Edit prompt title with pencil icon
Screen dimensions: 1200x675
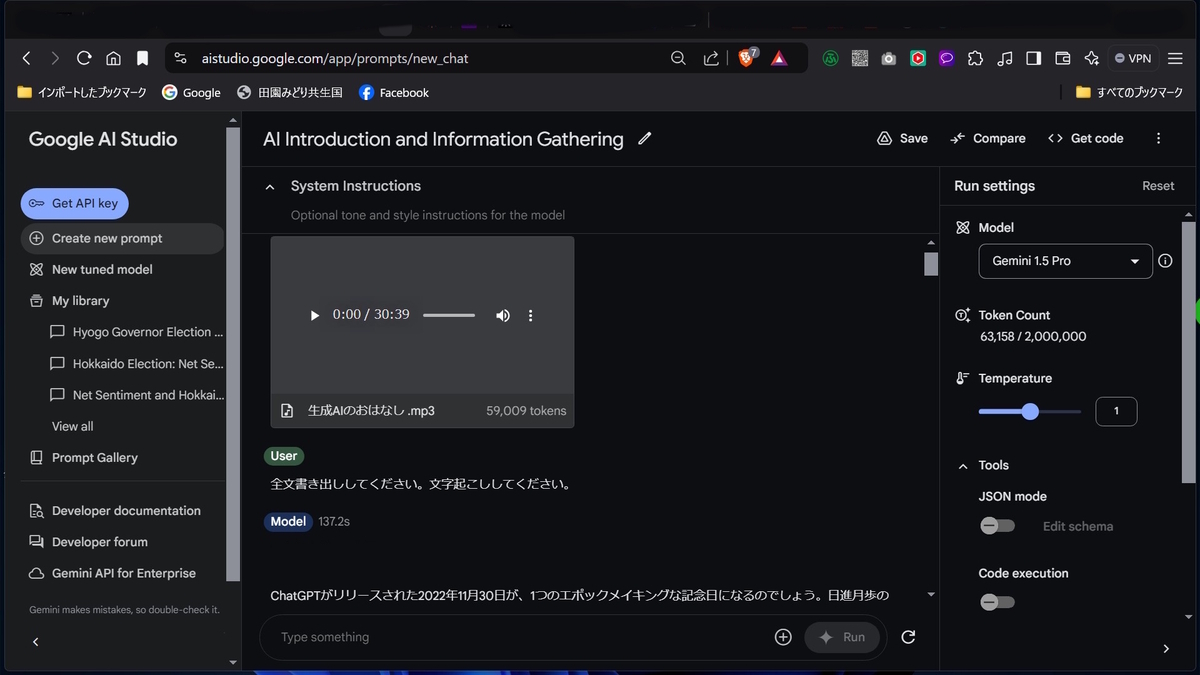(x=645, y=138)
